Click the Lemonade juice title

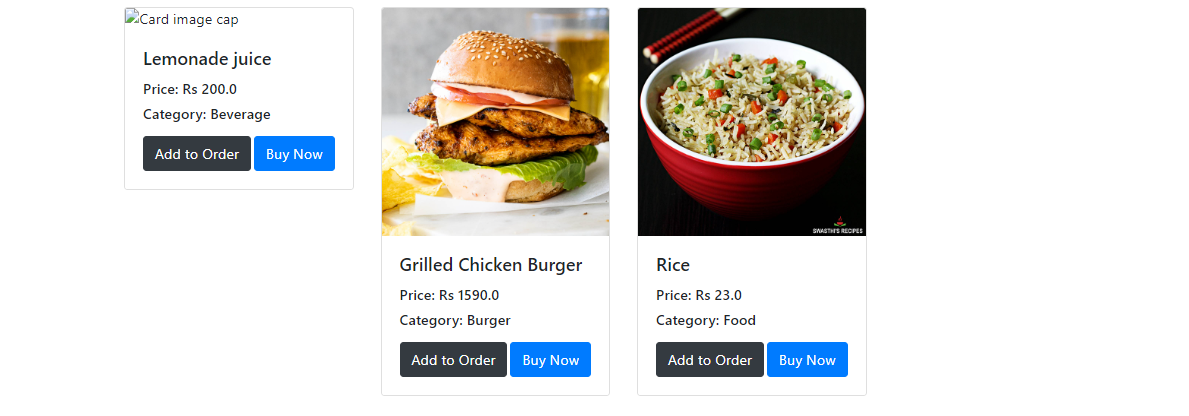point(207,59)
